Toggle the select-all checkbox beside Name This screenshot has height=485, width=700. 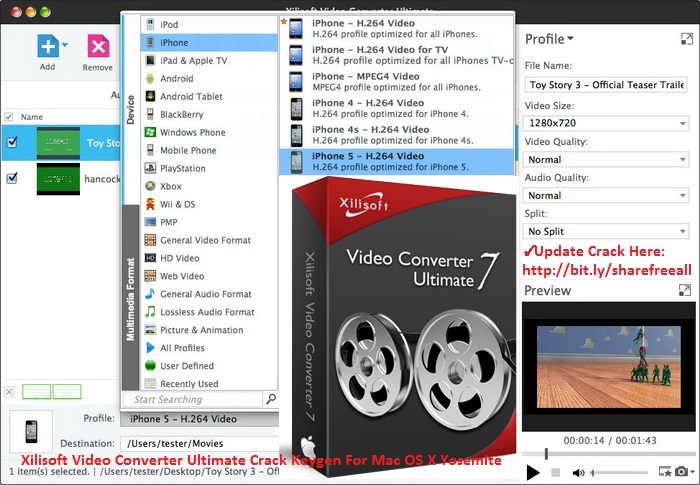pos(9,117)
